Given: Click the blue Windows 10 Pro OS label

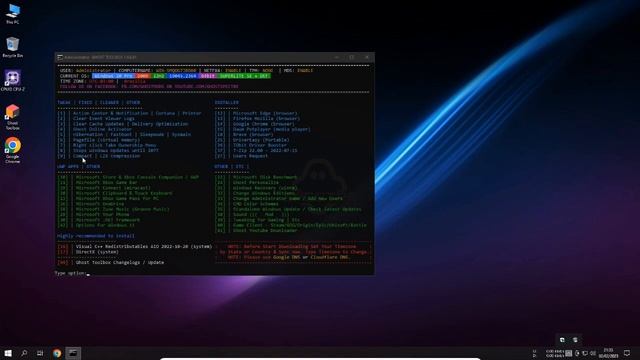Looking at the screenshot, I should 113,76.
